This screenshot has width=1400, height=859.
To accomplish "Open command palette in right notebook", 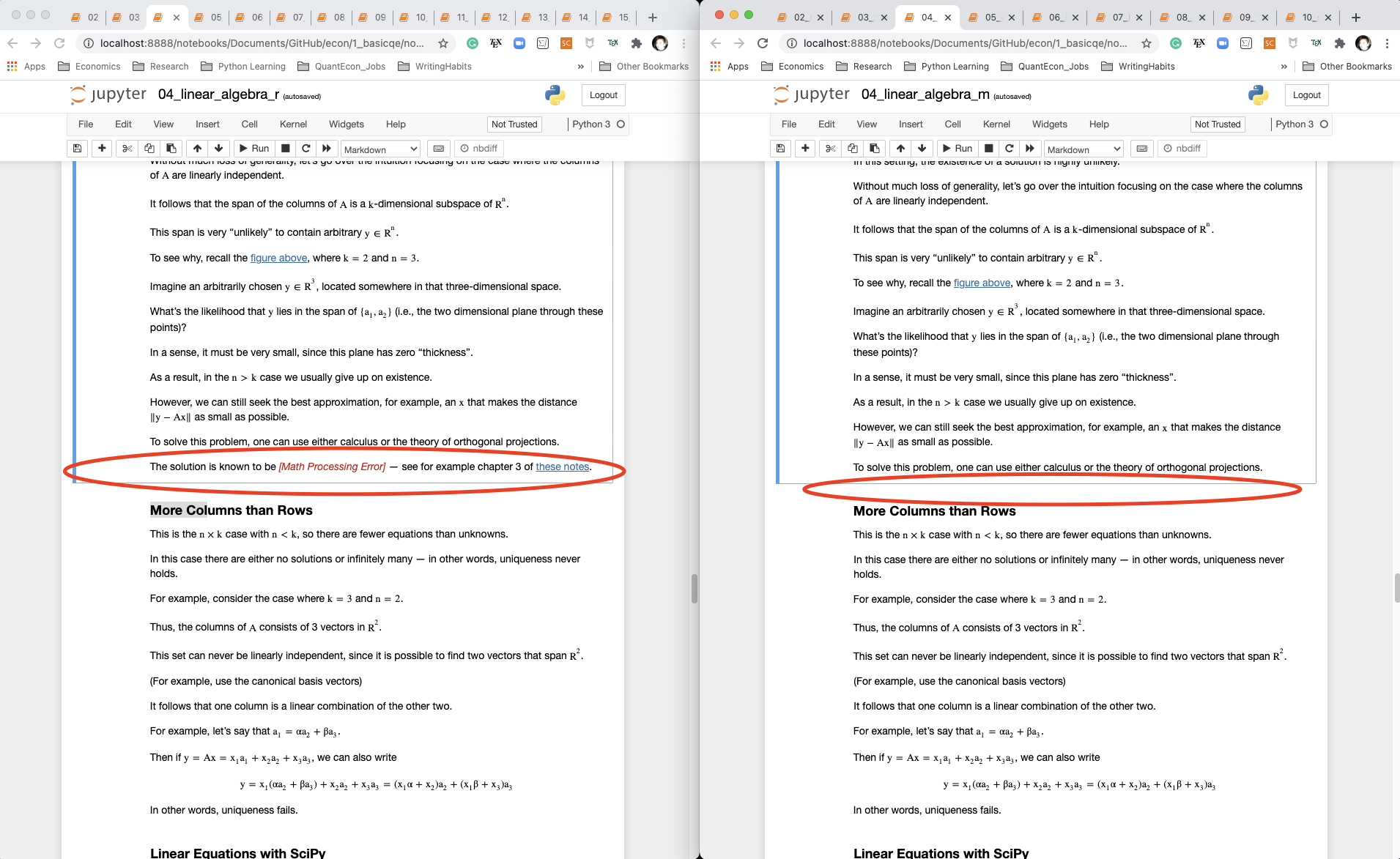I will tap(1142, 149).
